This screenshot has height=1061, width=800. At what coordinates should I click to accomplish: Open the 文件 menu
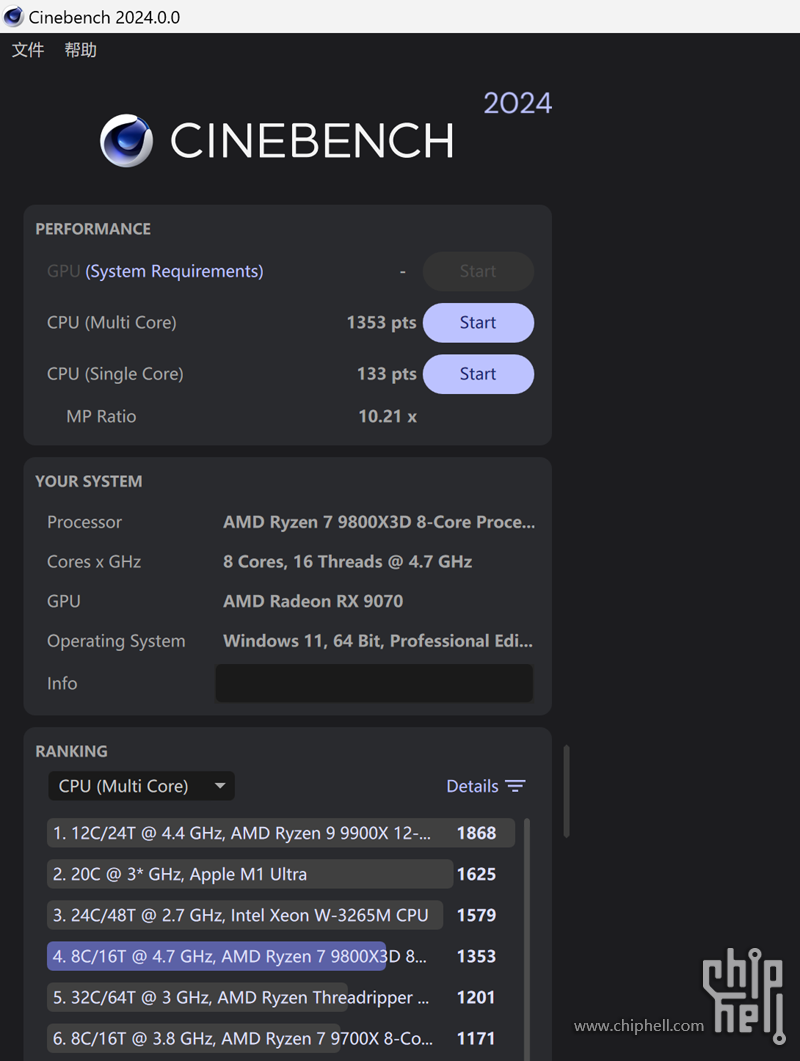point(28,49)
